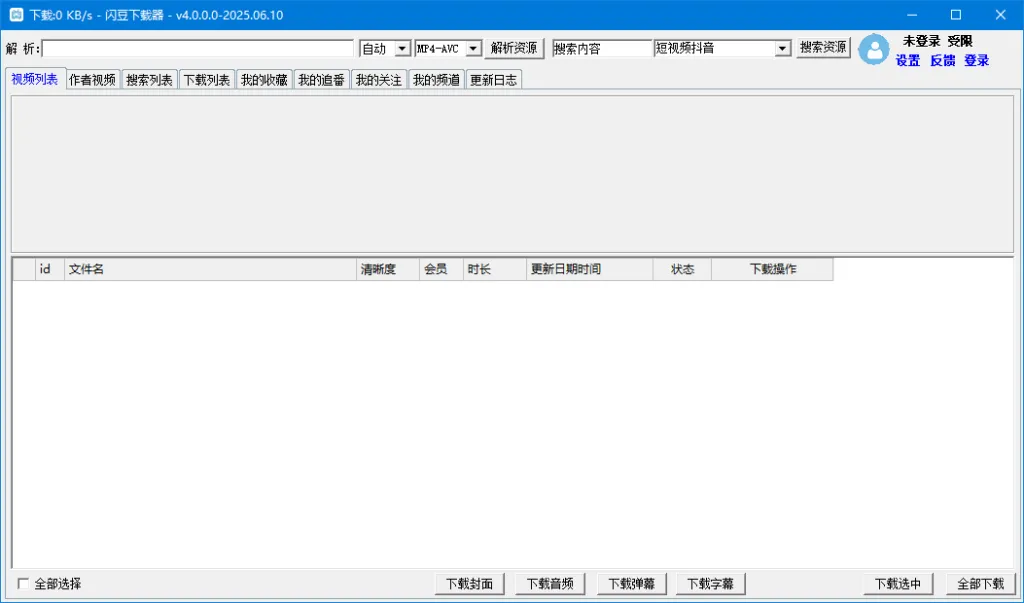Viewport: 1024px width, 603px height.
Task: Click the 全部下载 button
Action: (981, 584)
